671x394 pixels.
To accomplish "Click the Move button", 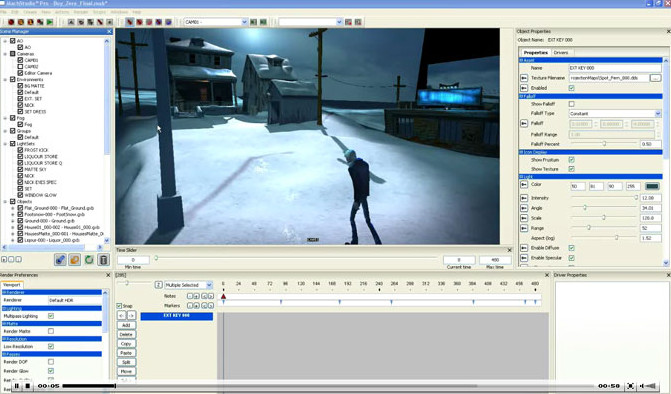I will (126, 371).
